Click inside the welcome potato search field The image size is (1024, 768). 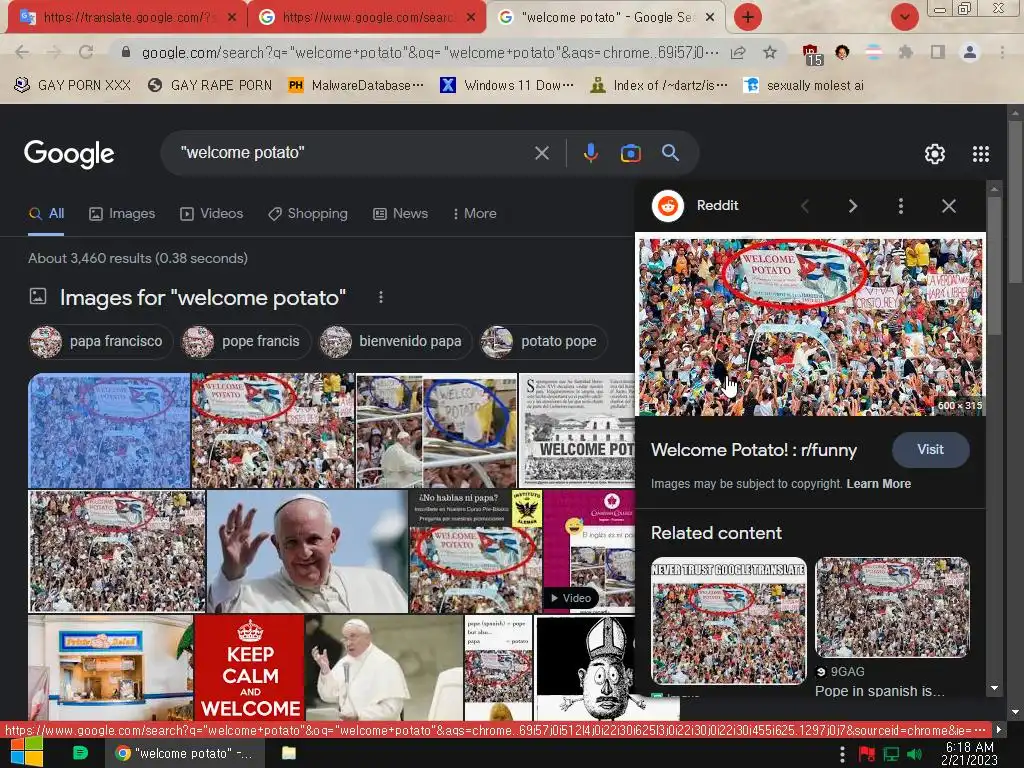[x=353, y=153]
